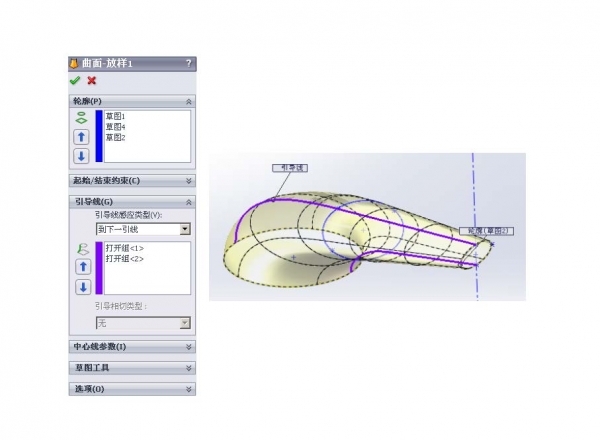The height and width of the screenshot is (440, 600).
Task: Open the disabled 无 tangency type dropdown
Action: coord(185,323)
